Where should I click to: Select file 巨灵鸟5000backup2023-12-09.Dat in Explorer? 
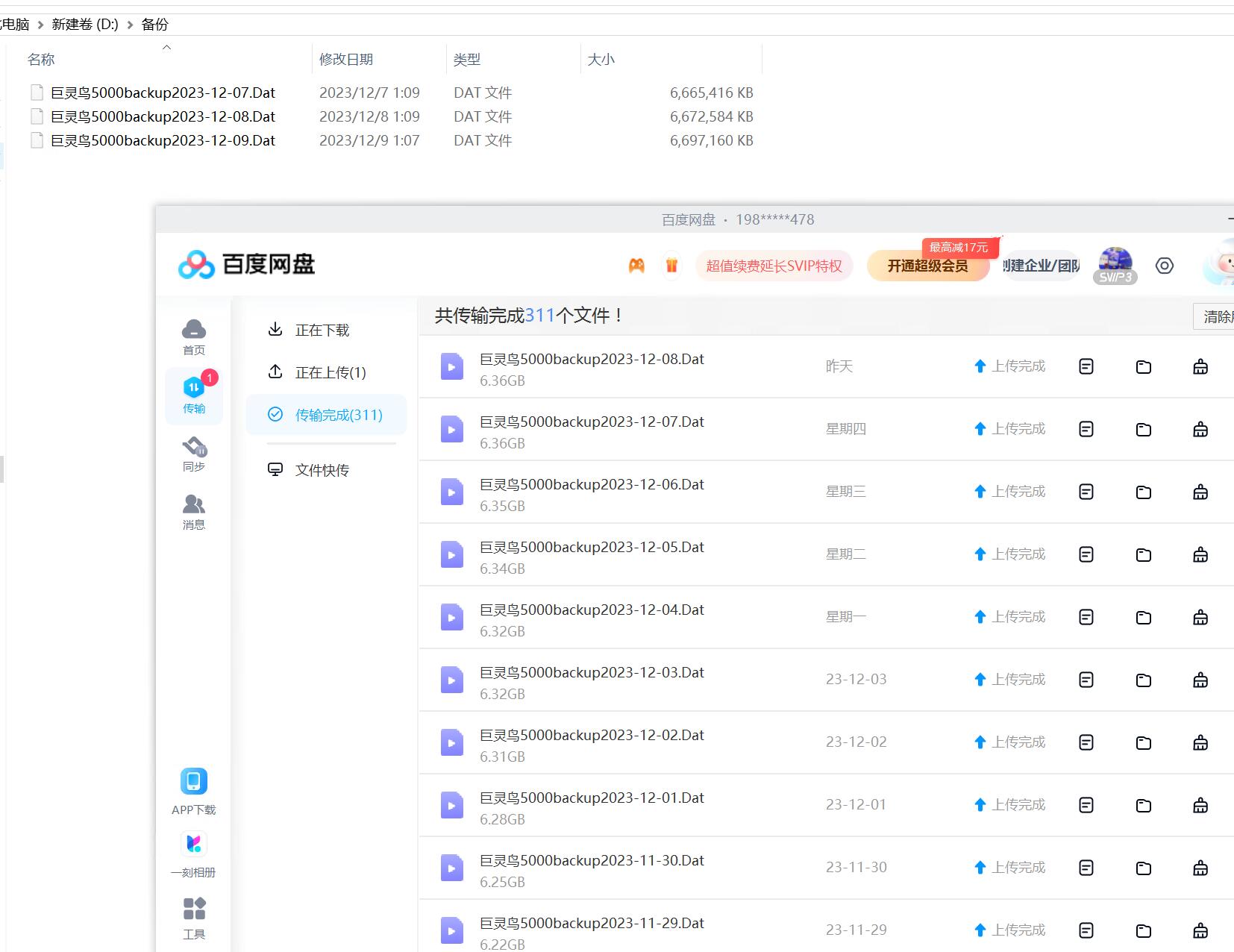pyautogui.click(x=163, y=140)
